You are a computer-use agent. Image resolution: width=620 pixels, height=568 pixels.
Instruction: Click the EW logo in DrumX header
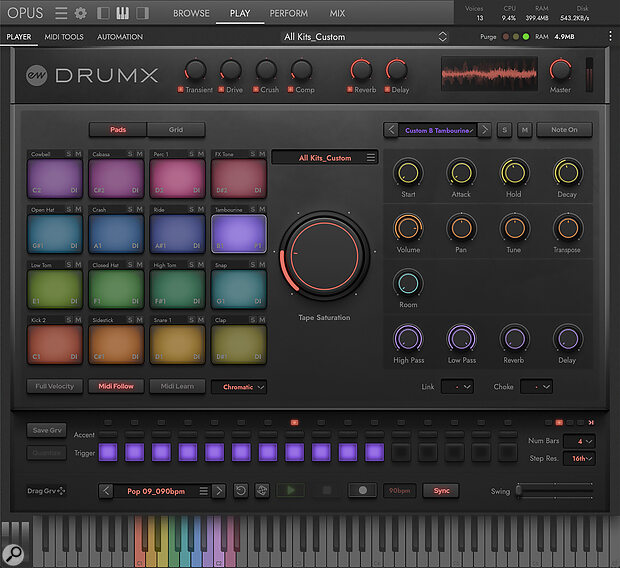tap(36, 75)
